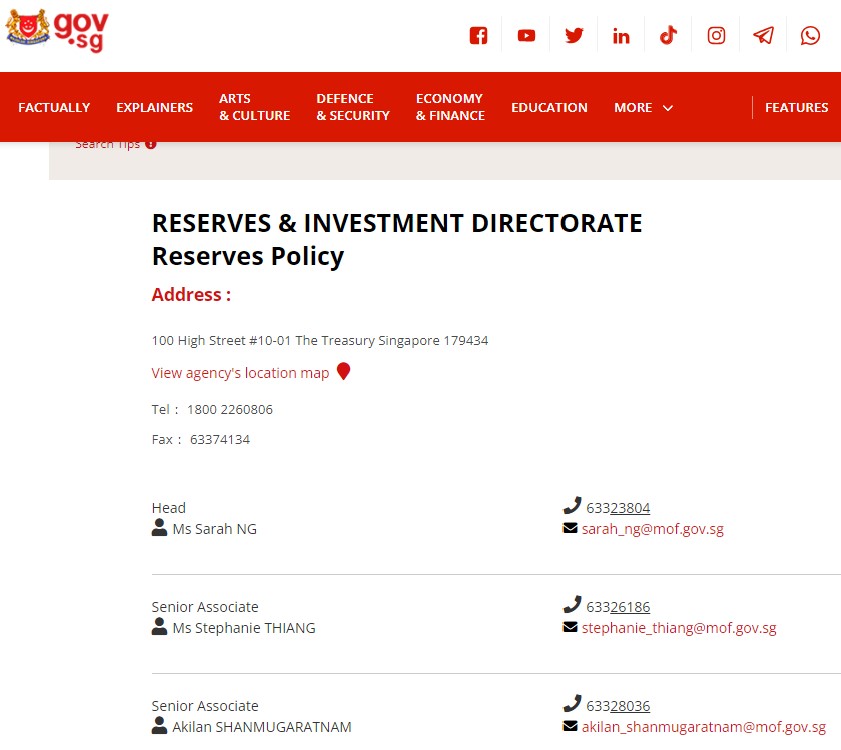Image resolution: width=841 pixels, height=750 pixels.
Task: Click the name Ms Sarah NG
Action: tap(215, 529)
